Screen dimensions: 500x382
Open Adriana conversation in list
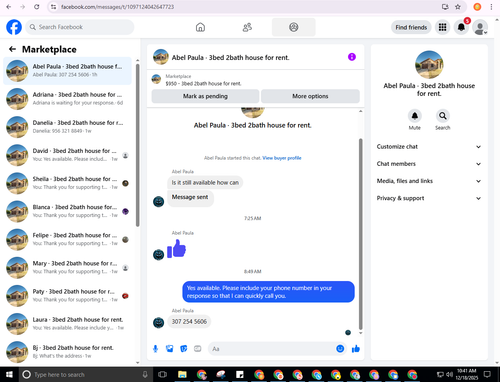click(67, 99)
